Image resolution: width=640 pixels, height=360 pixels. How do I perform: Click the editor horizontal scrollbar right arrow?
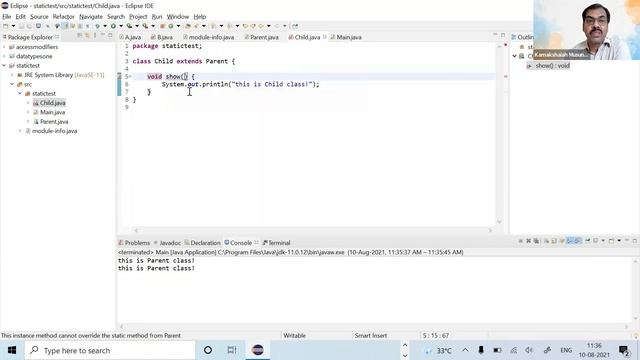pos(491,230)
